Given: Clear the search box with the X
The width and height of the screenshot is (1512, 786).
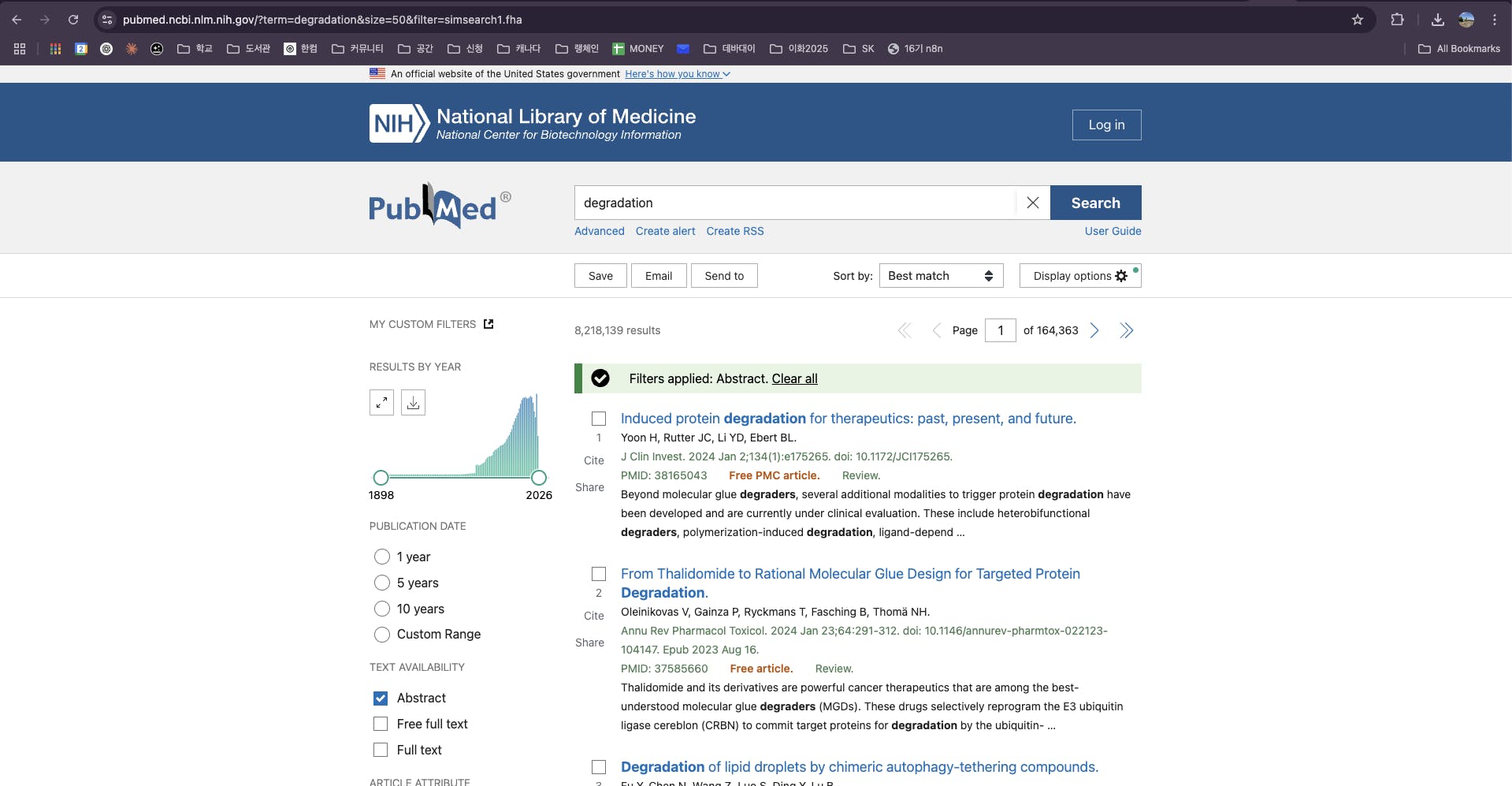Looking at the screenshot, I should coord(1032,203).
